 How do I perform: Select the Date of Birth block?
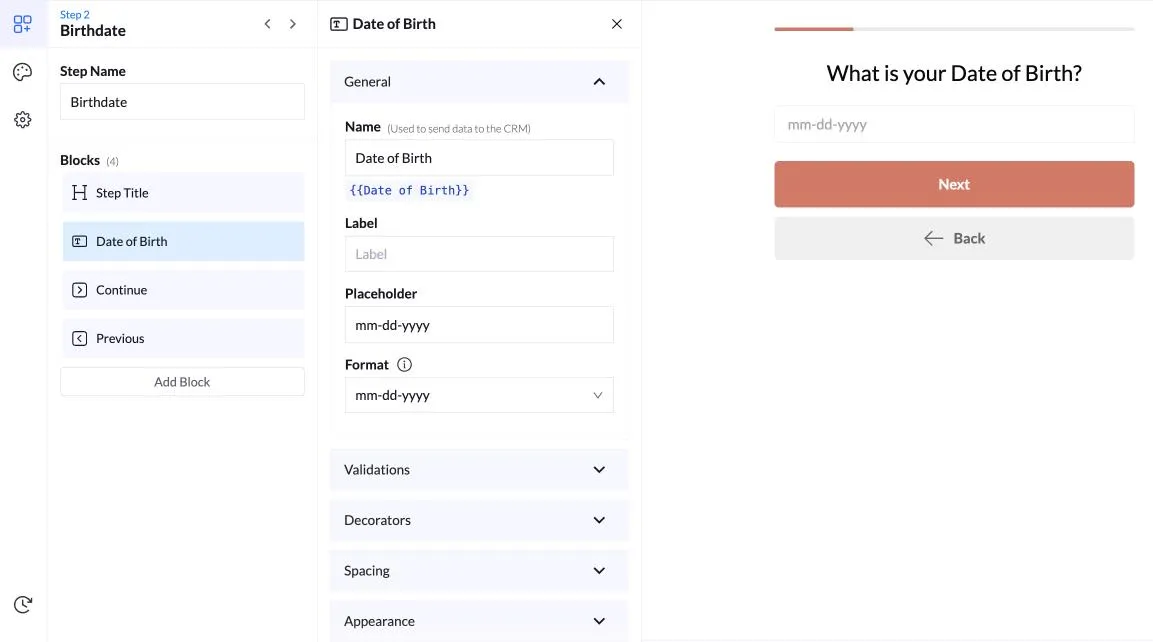[x=183, y=241]
